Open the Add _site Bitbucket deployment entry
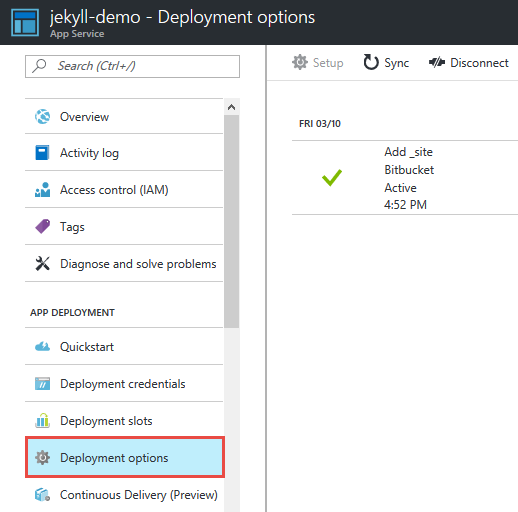518x512 pixels. coord(405,178)
